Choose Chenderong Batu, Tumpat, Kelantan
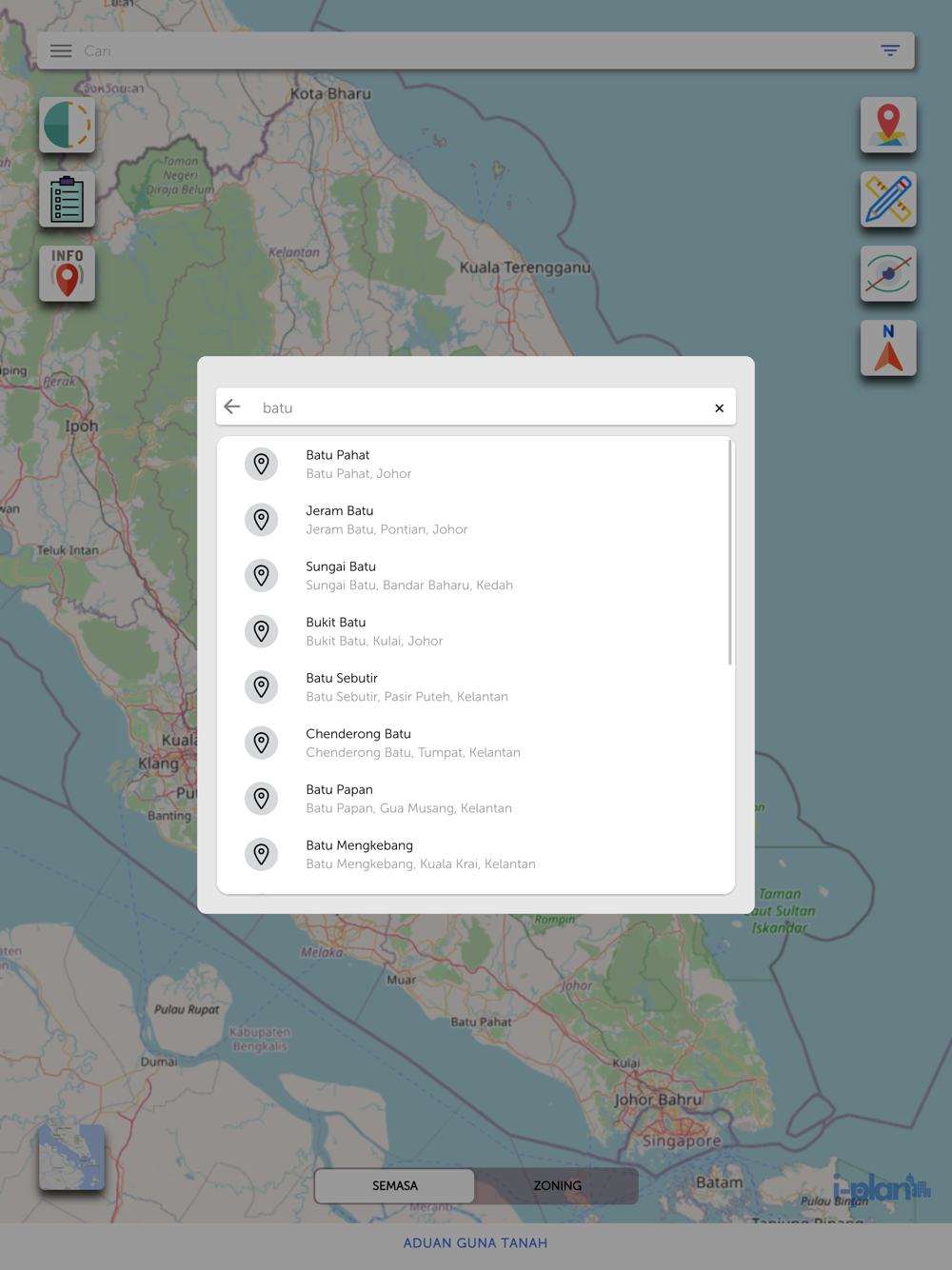The height and width of the screenshot is (1270, 952). (x=413, y=752)
